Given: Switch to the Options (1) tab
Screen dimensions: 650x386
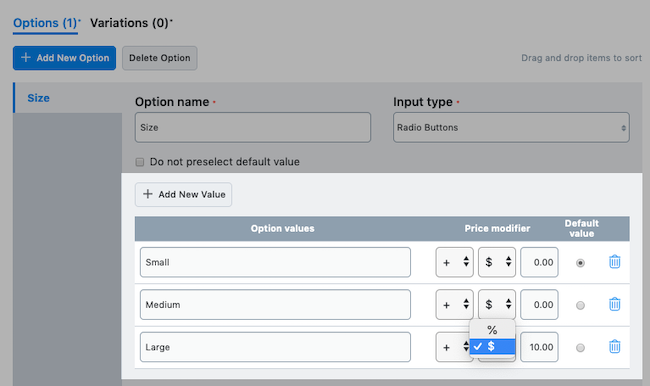Looking at the screenshot, I should tap(46, 23).
